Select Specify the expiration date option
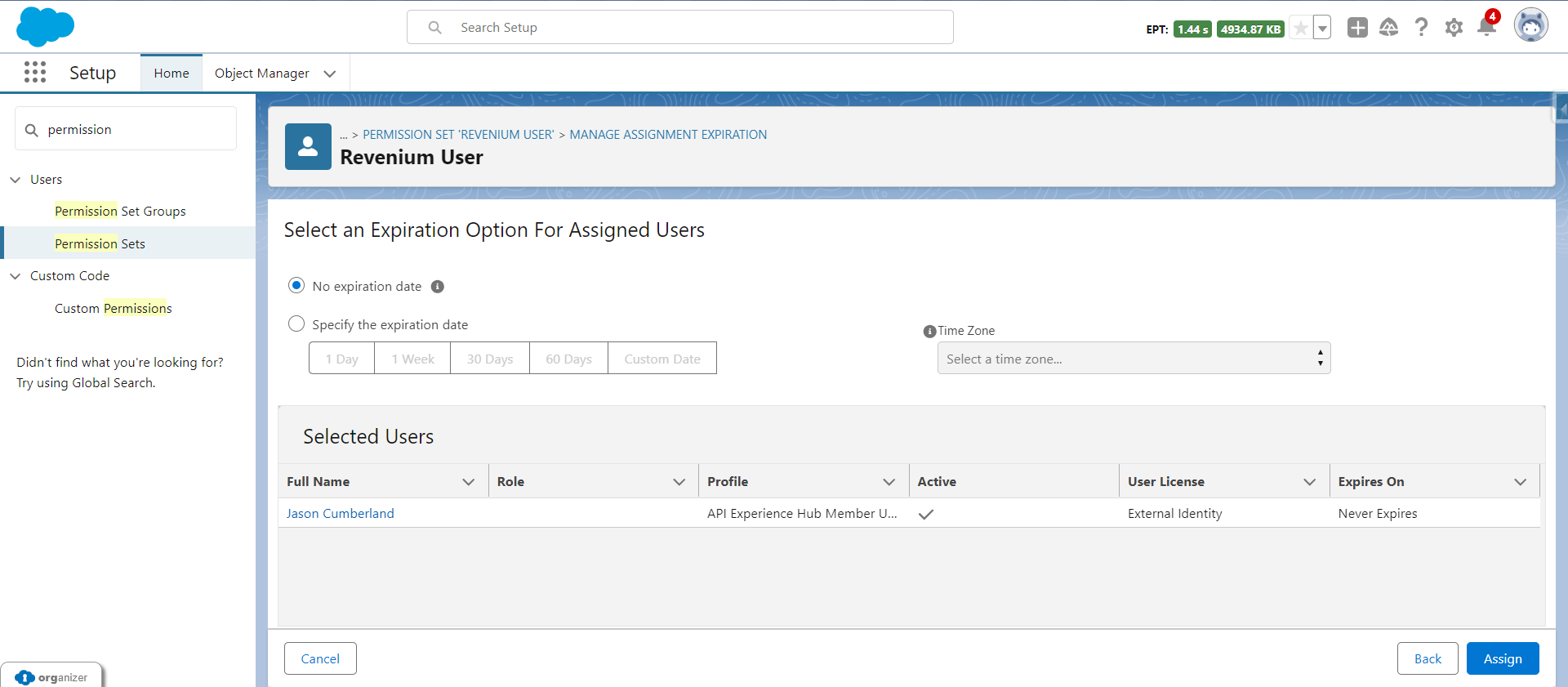 [x=296, y=324]
